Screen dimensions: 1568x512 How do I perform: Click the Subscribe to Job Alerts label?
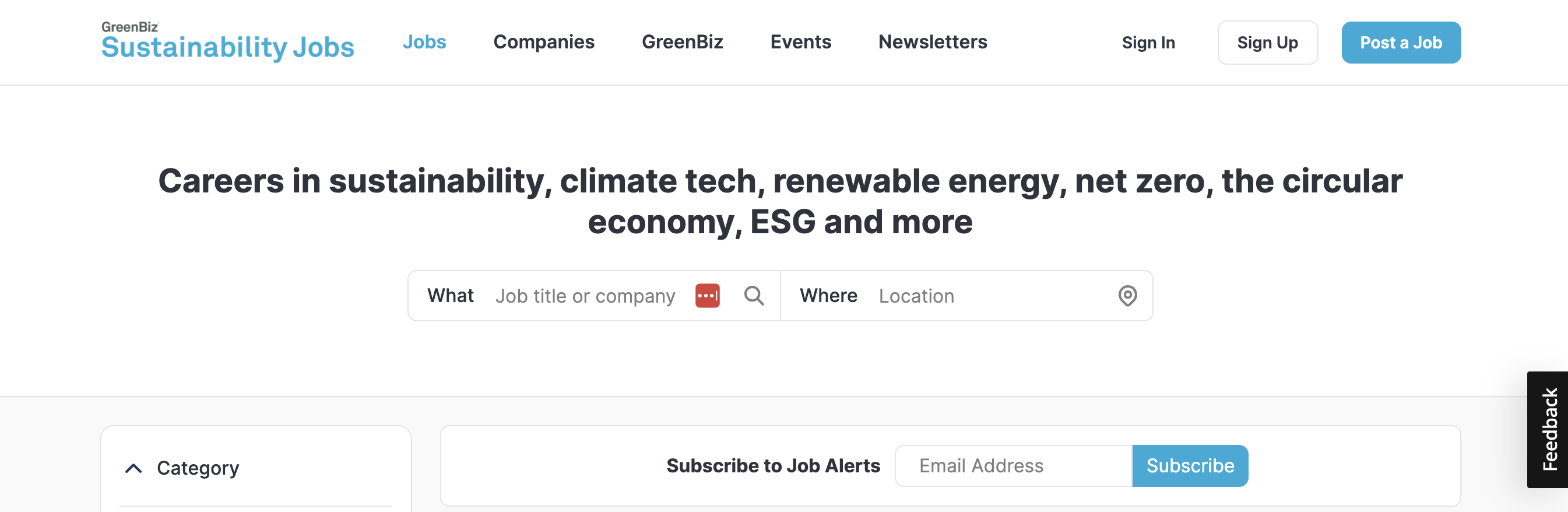click(773, 466)
